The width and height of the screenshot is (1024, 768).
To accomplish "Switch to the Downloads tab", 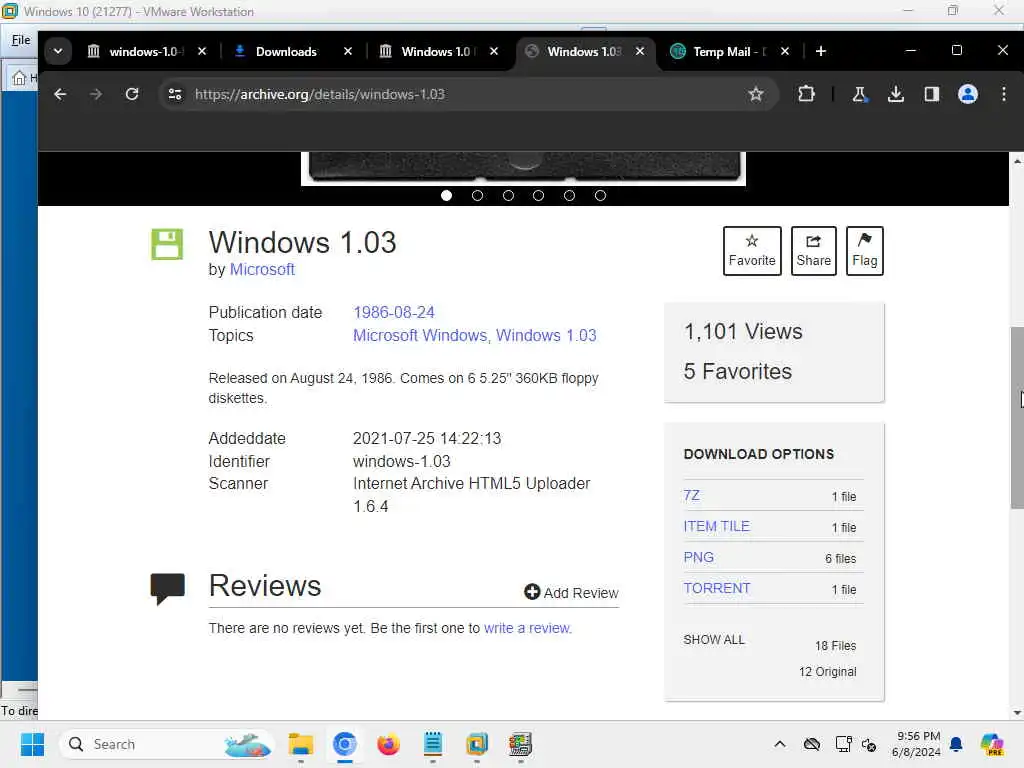I will pos(285,51).
